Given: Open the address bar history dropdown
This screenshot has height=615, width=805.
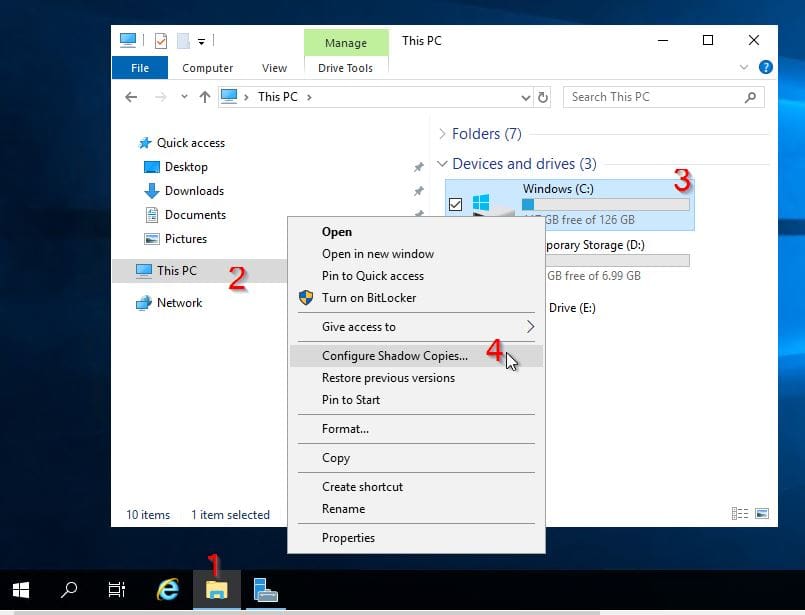Looking at the screenshot, I should point(525,97).
